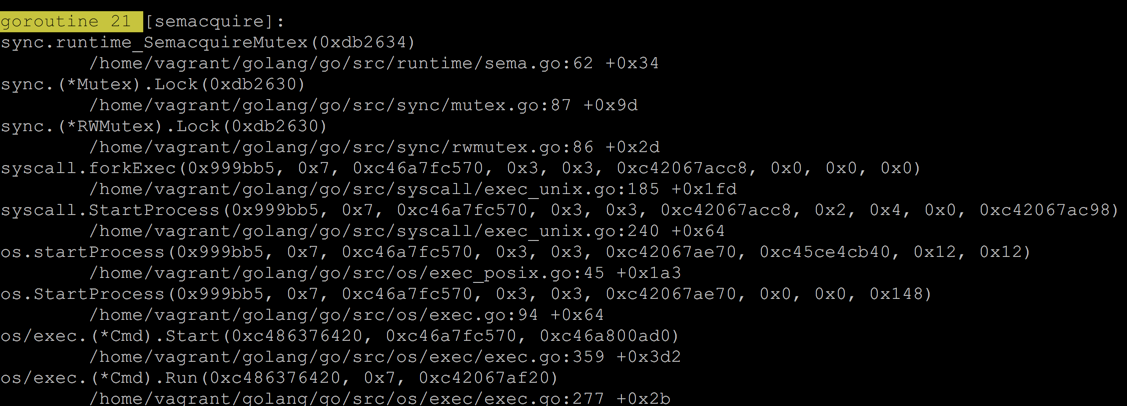The width and height of the screenshot is (1127, 406).
Task: Click the os/exec.(*Cmd).Run call line
Action: [279, 377]
